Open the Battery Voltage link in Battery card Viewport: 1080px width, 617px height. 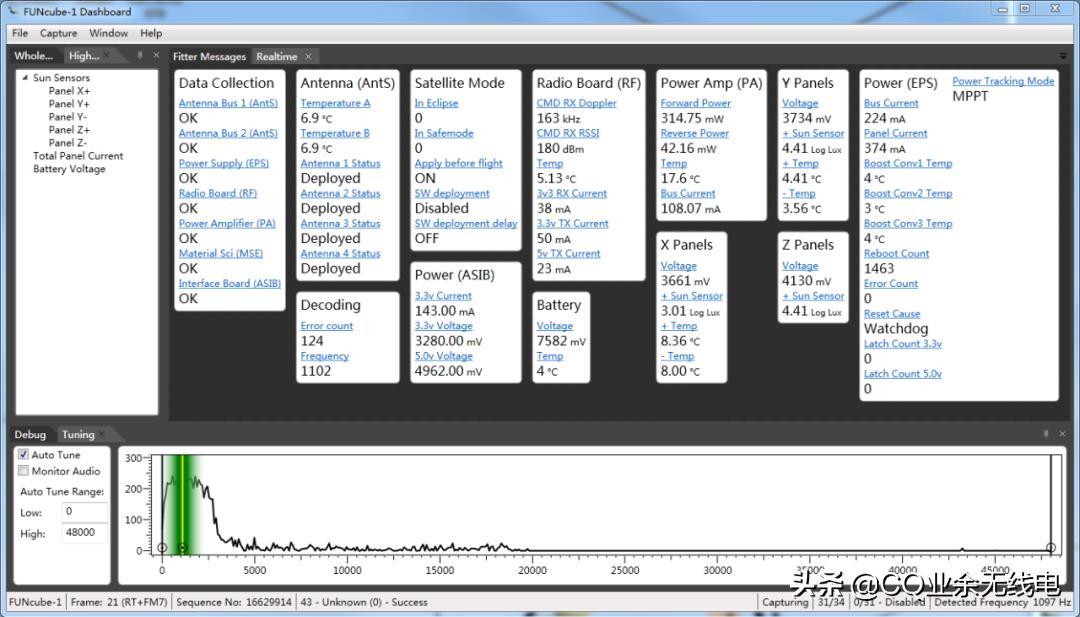(x=554, y=326)
